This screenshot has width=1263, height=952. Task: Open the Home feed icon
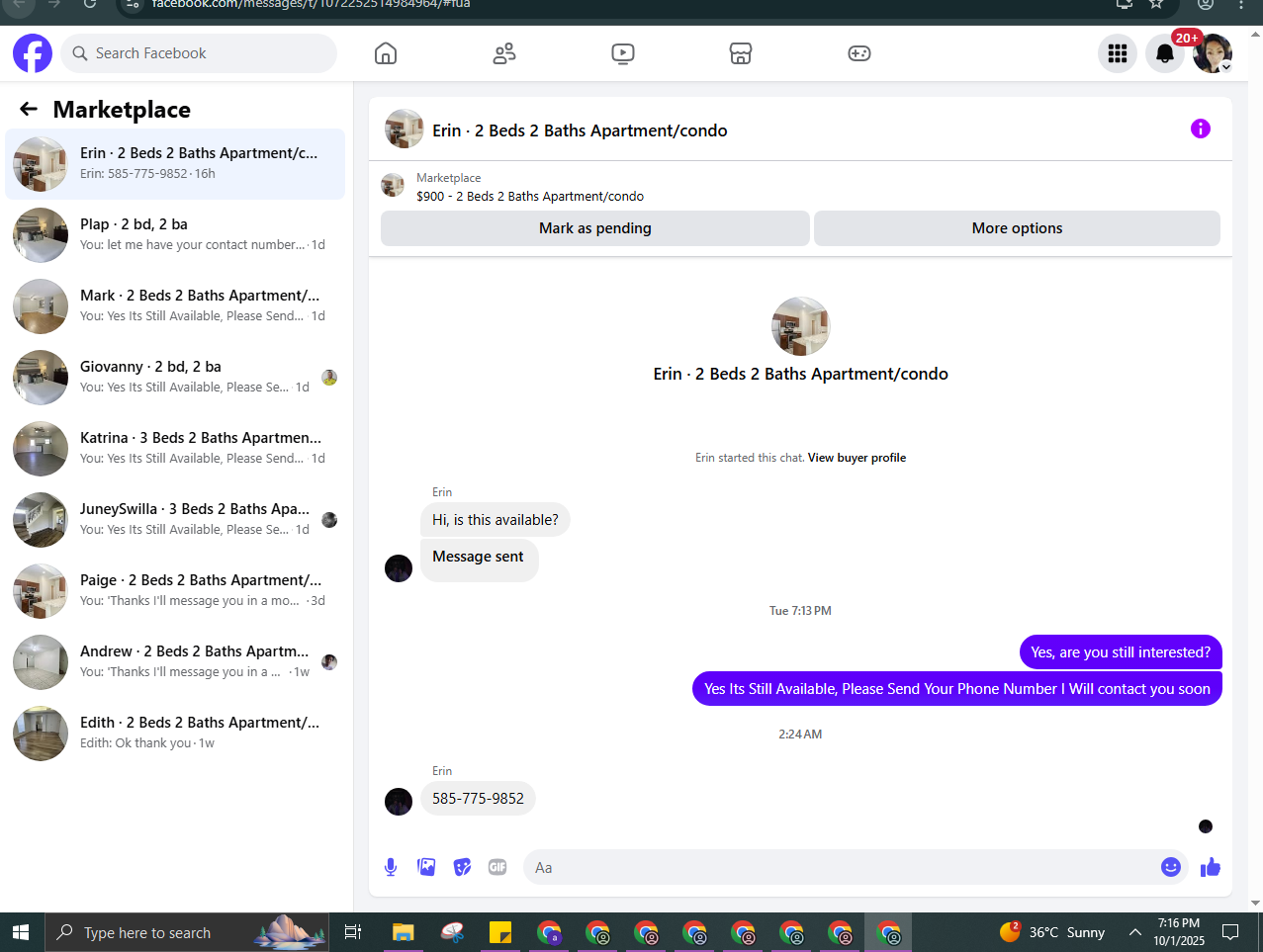coord(386,53)
